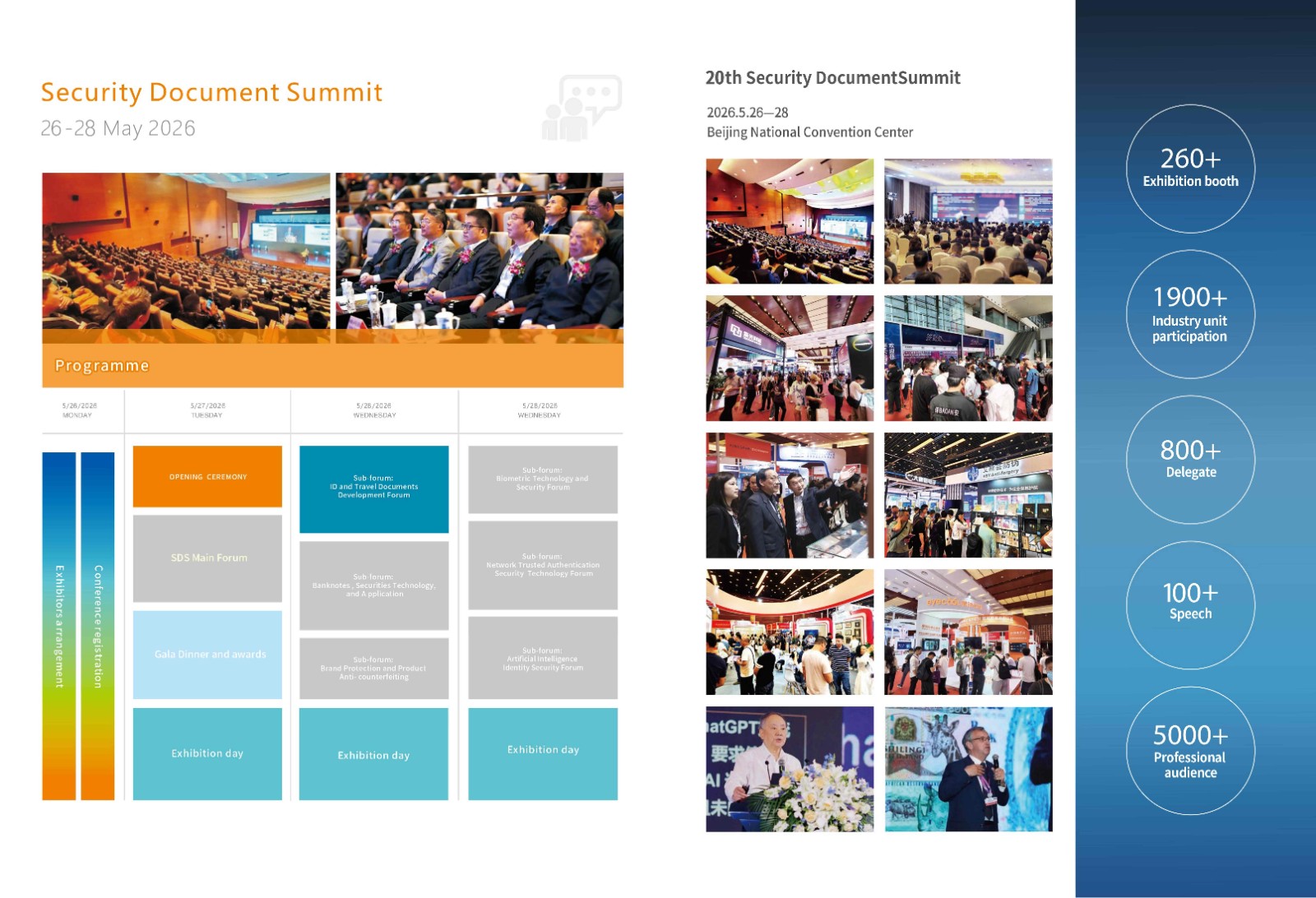Open the SDS Main Forum block
This screenshot has width=1316, height=898.
(x=207, y=558)
